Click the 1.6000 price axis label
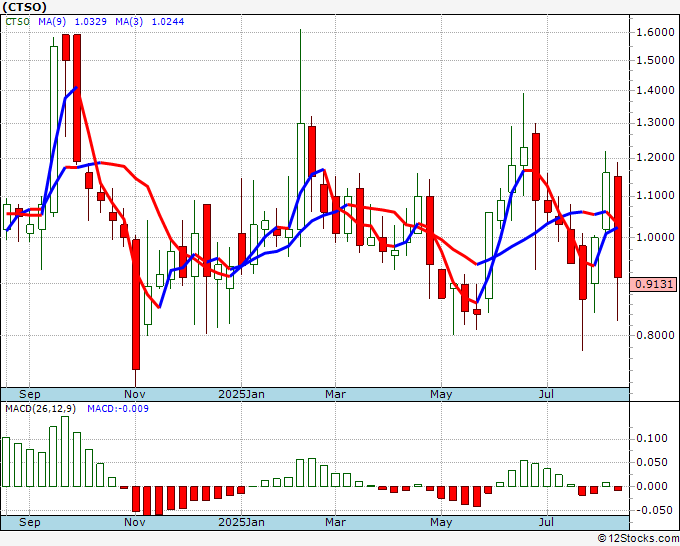 click(655, 32)
